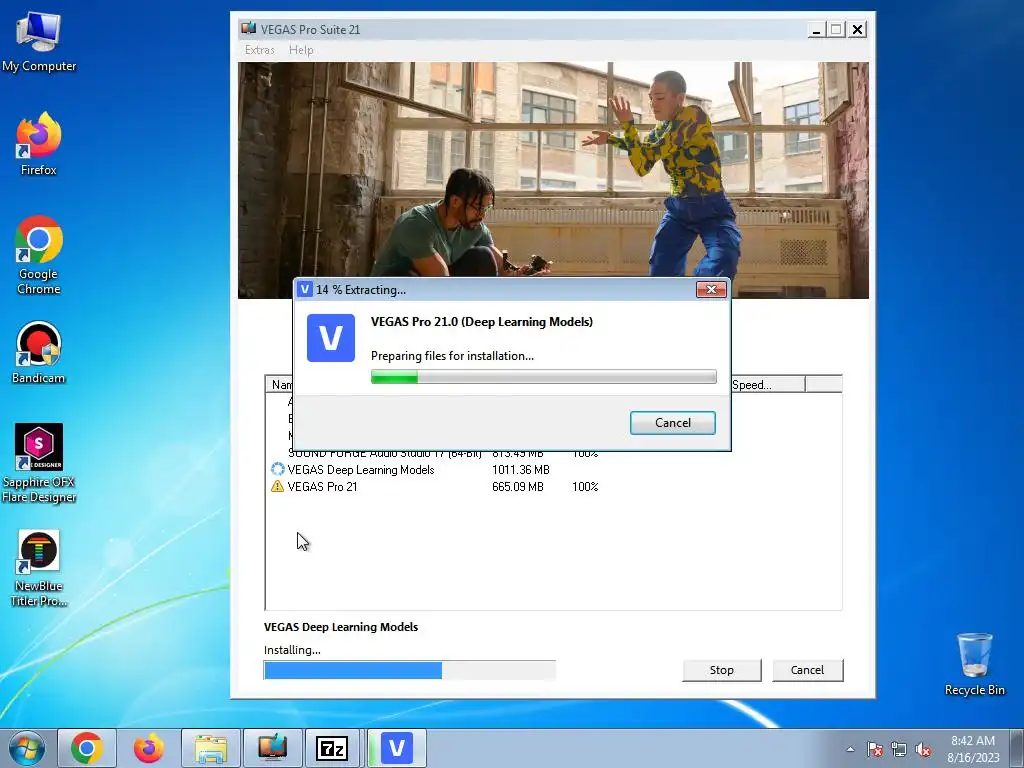Click the green extraction progress bar
This screenshot has width=1024, height=768.
tap(543, 377)
